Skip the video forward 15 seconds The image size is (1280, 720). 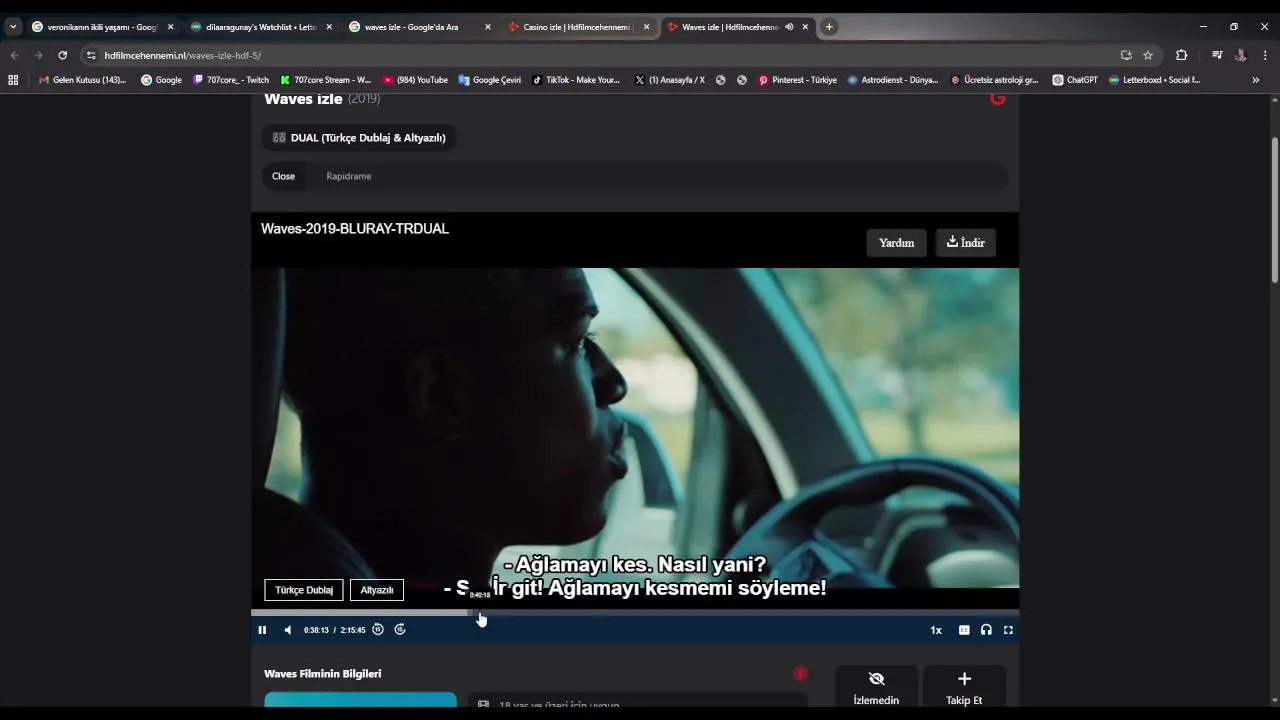[x=400, y=630]
